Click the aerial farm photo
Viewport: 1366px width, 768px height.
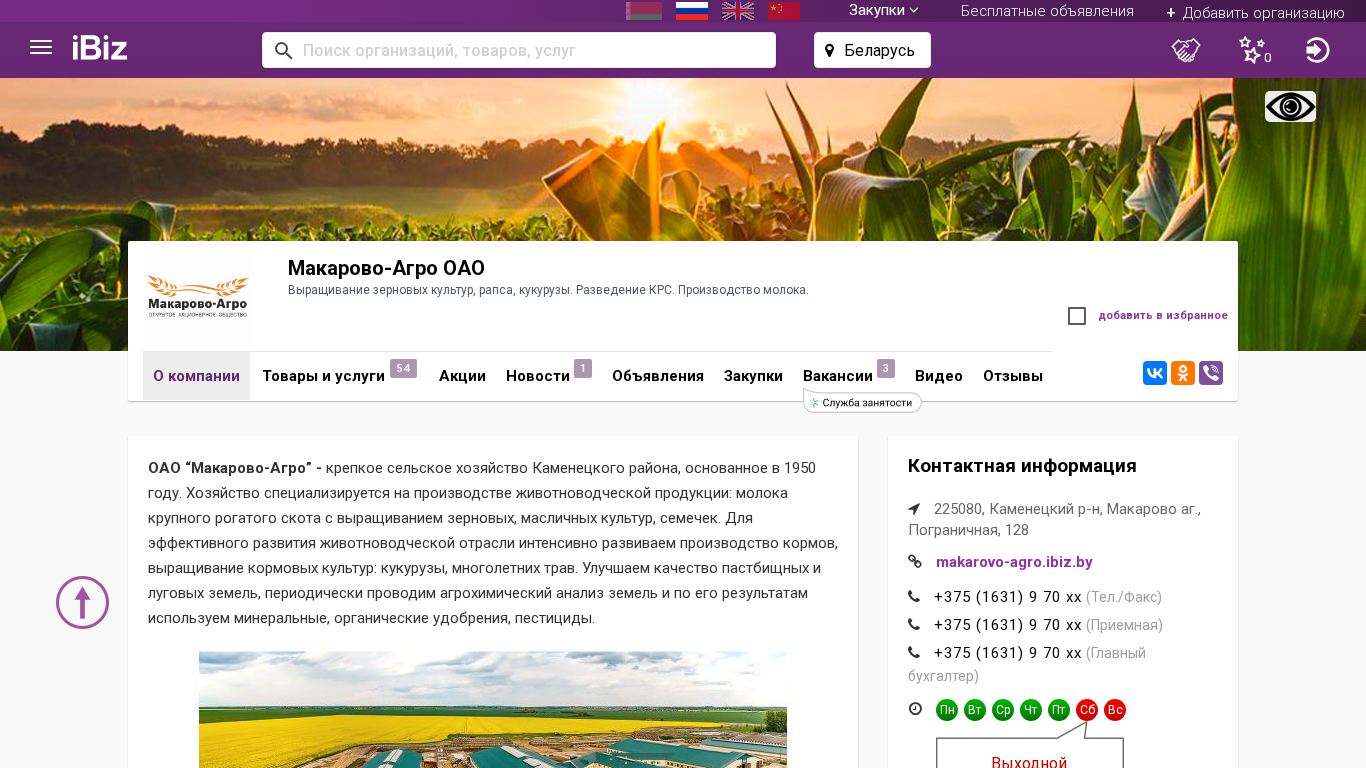493,710
